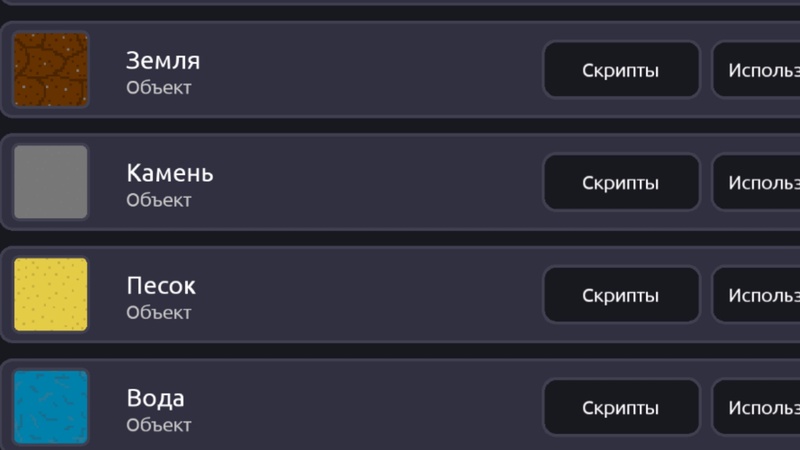Open Скрипты for the Земля object

[x=621, y=70]
